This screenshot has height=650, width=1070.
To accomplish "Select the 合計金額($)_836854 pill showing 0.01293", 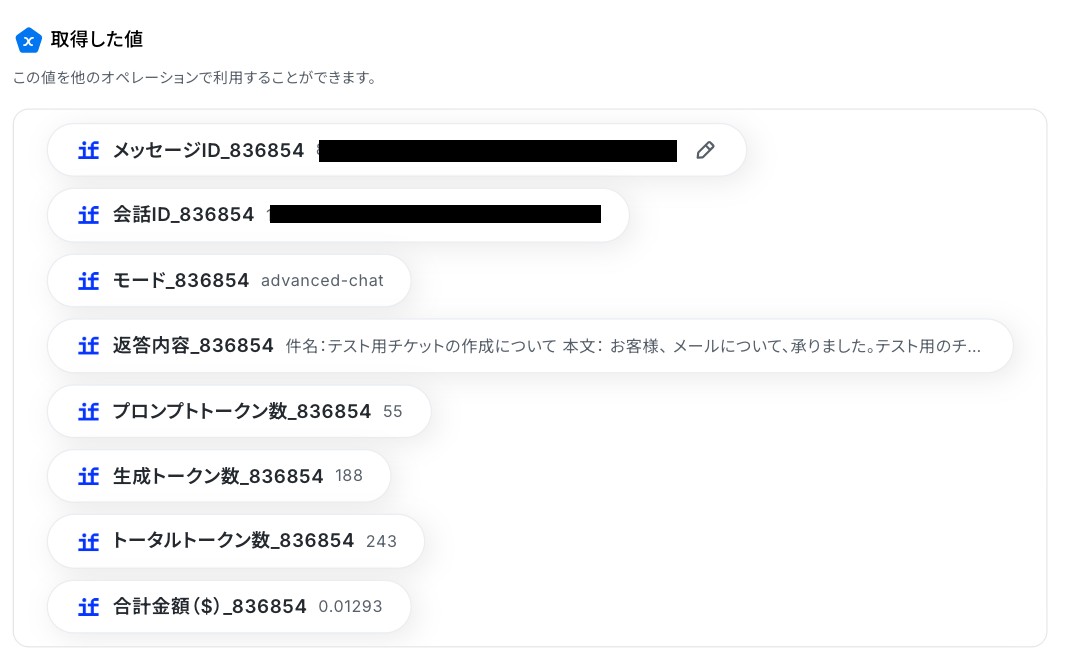I will pyautogui.click(x=229, y=606).
